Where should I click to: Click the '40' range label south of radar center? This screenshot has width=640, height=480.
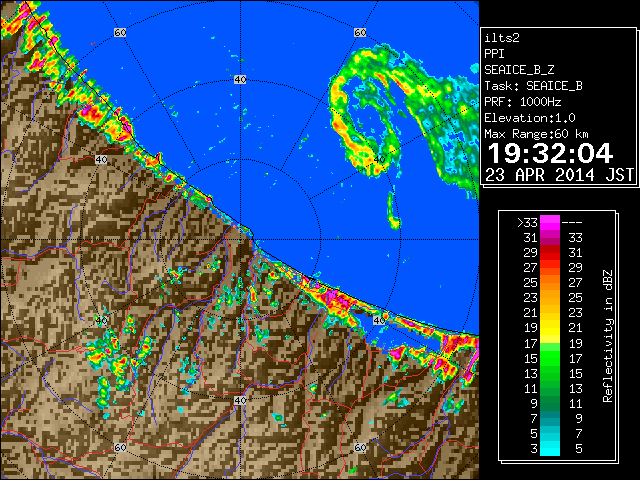[x=240, y=400]
